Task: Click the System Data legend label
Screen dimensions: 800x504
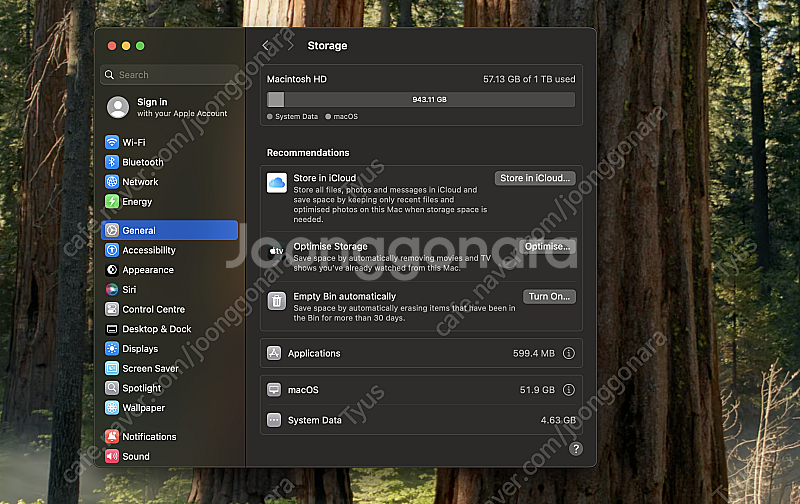Action: click(x=296, y=116)
